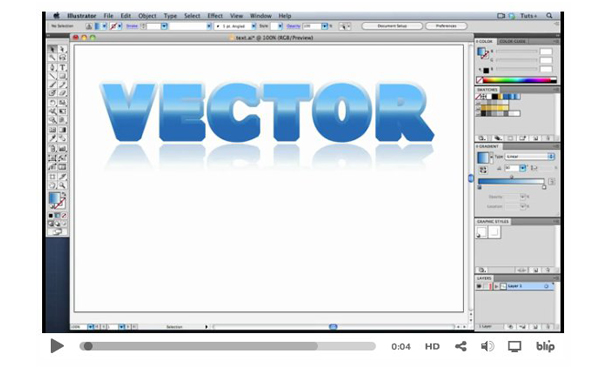Click the Spotlight search icon
Viewport: 600px width, 370px height.
tap(549, 16)
